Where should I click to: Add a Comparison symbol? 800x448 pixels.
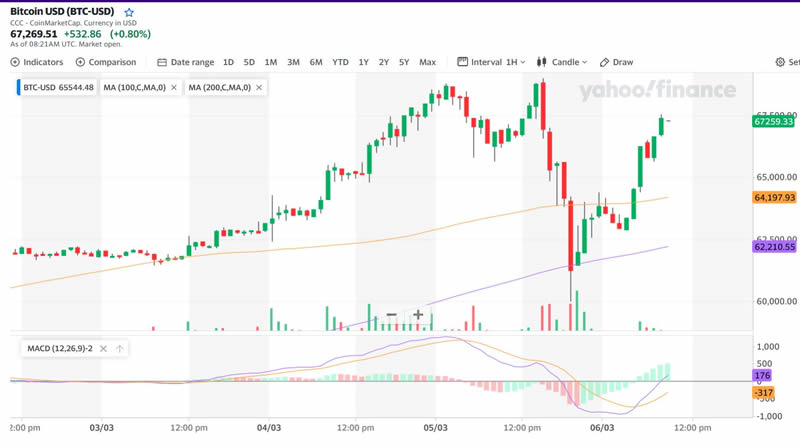pos(105,62)
